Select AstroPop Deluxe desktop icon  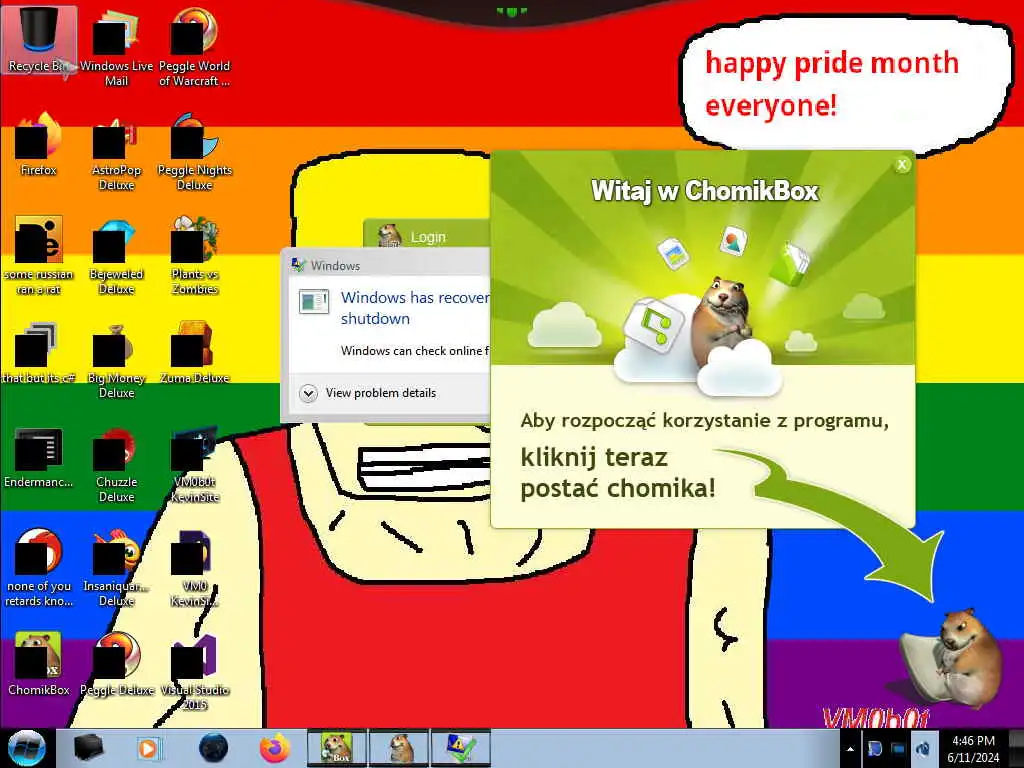pyautogui.click(x=116, y=152)
